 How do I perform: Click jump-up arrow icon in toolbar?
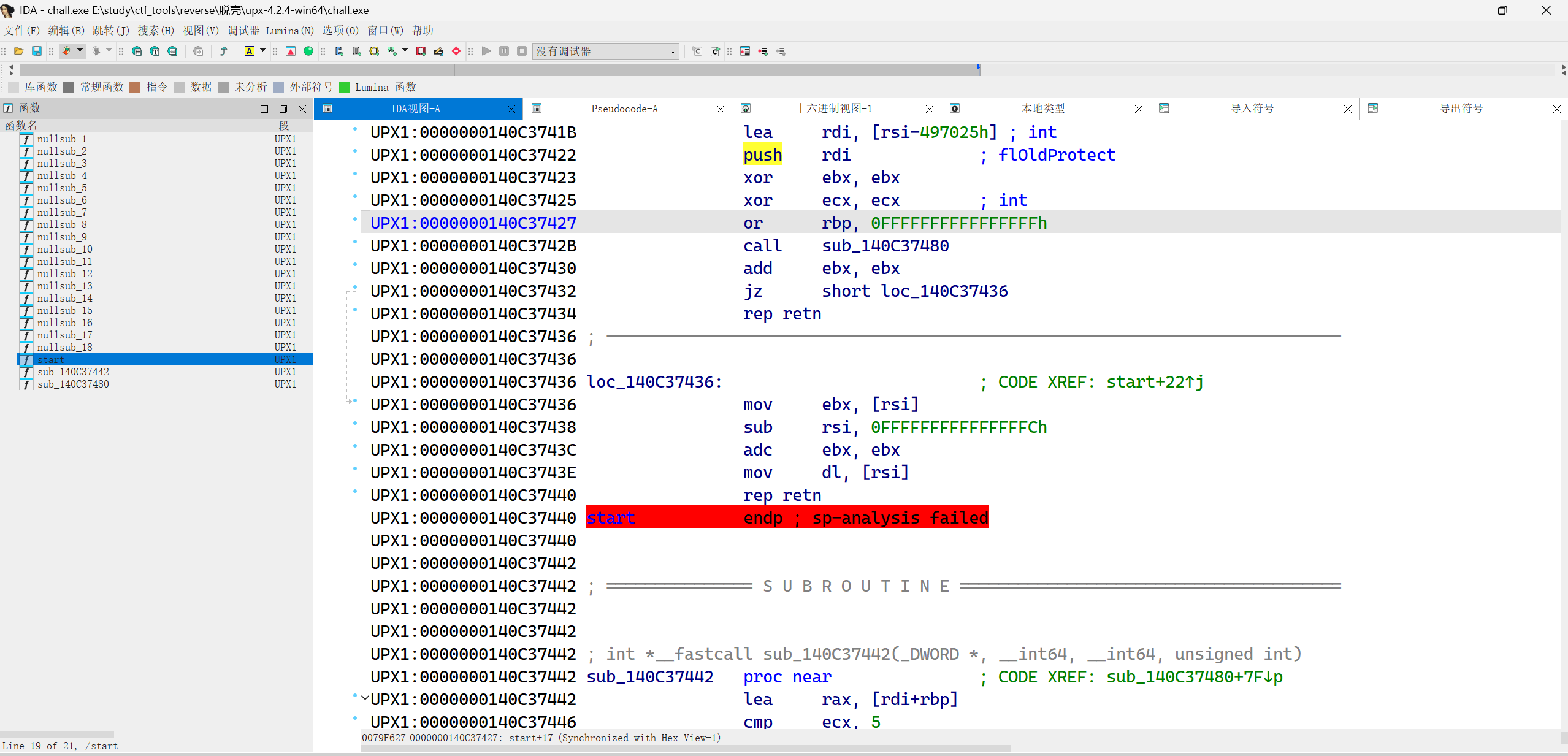(x=224, y=51)
